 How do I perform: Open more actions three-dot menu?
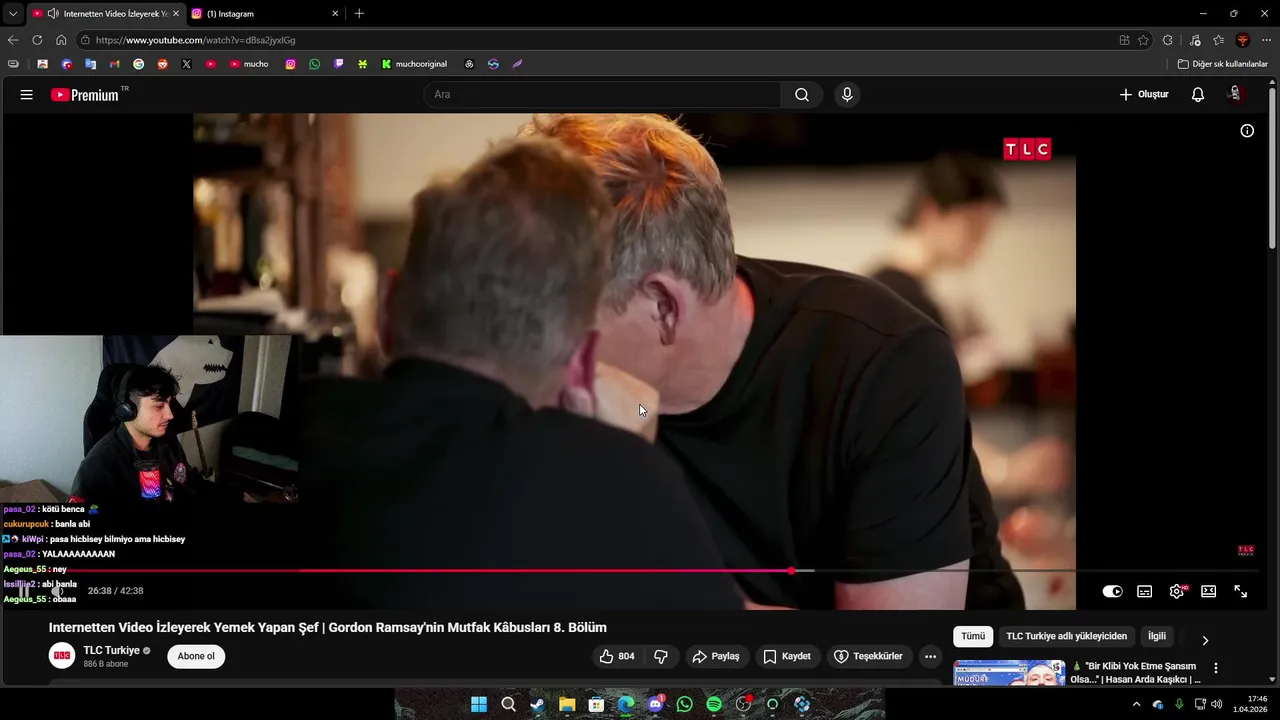[x=930, y=657]
